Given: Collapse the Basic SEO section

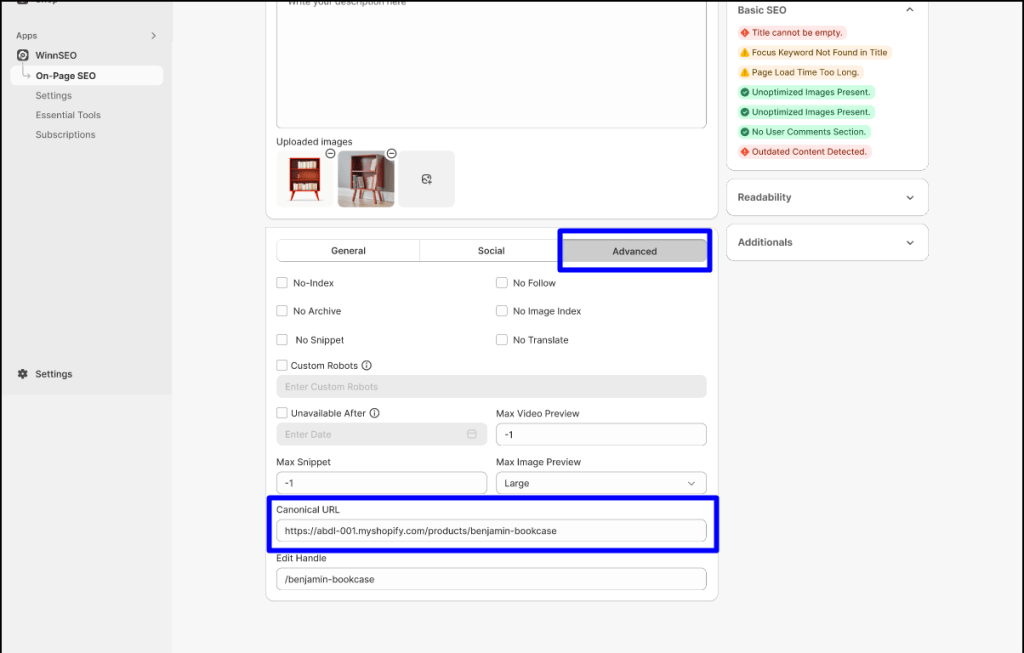Looking at the screenshot, I should click(910, 10).
